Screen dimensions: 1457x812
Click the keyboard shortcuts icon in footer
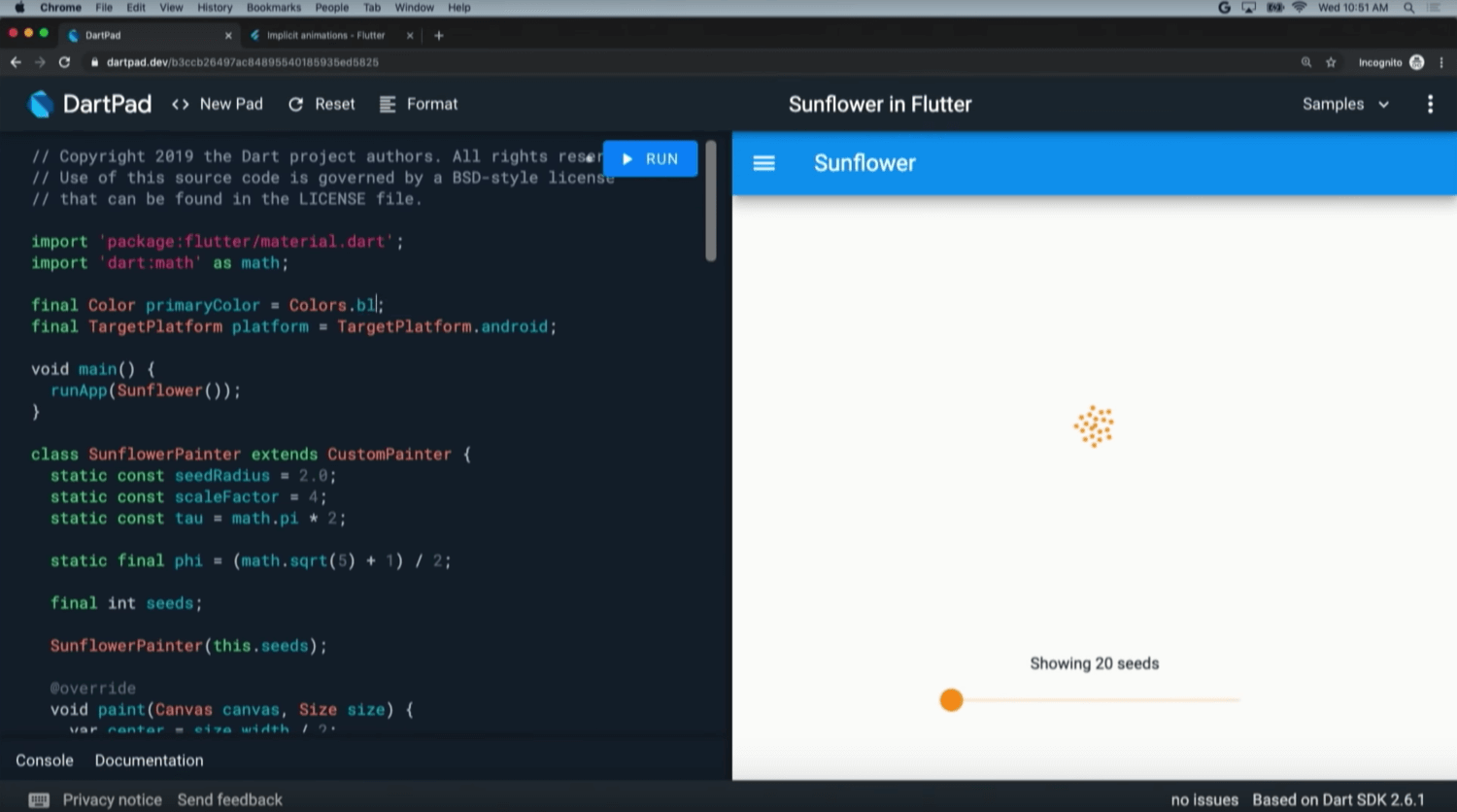pyautogui.click(x=39, y=799)
